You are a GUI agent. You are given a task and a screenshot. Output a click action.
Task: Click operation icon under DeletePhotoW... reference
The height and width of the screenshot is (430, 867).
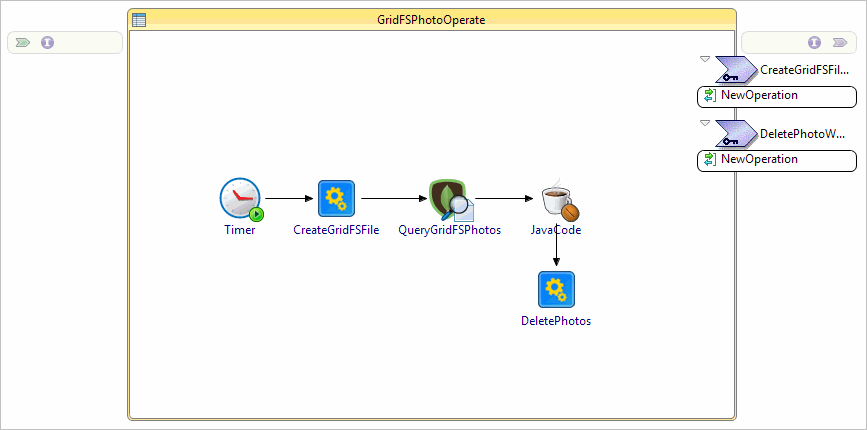tap(710, 160)
